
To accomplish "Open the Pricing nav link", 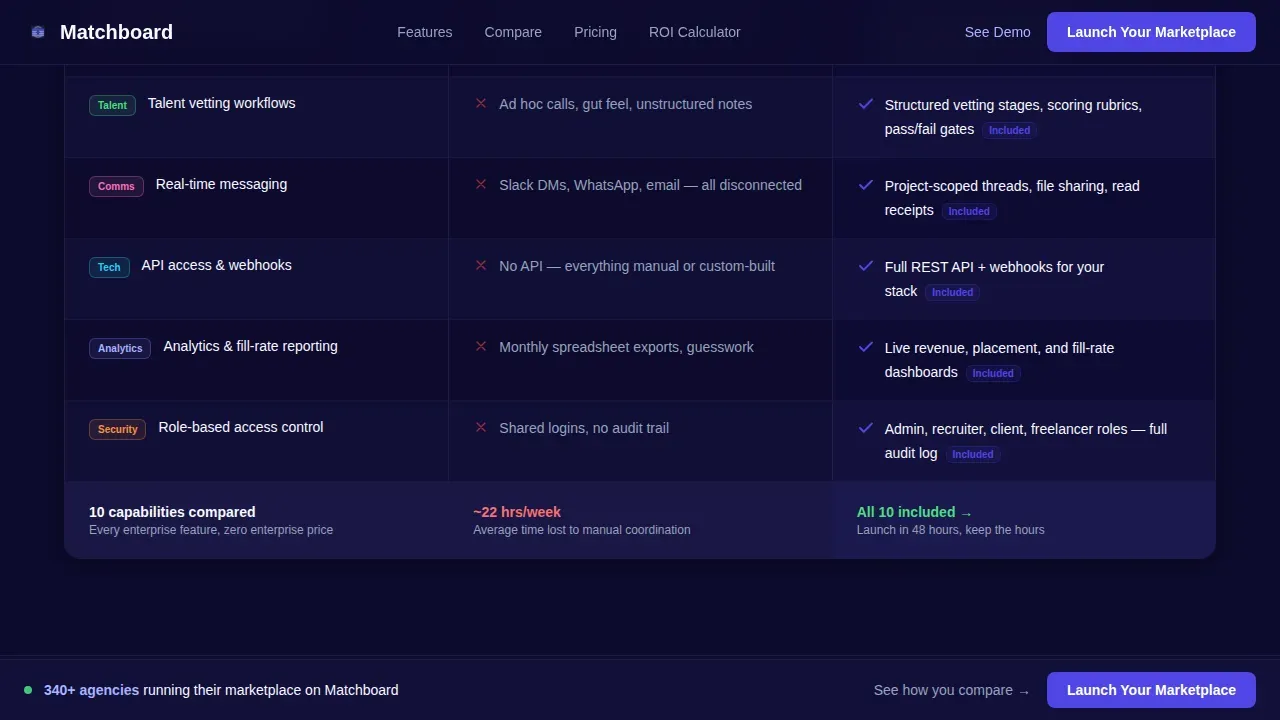I will click(x=595, y=32).
